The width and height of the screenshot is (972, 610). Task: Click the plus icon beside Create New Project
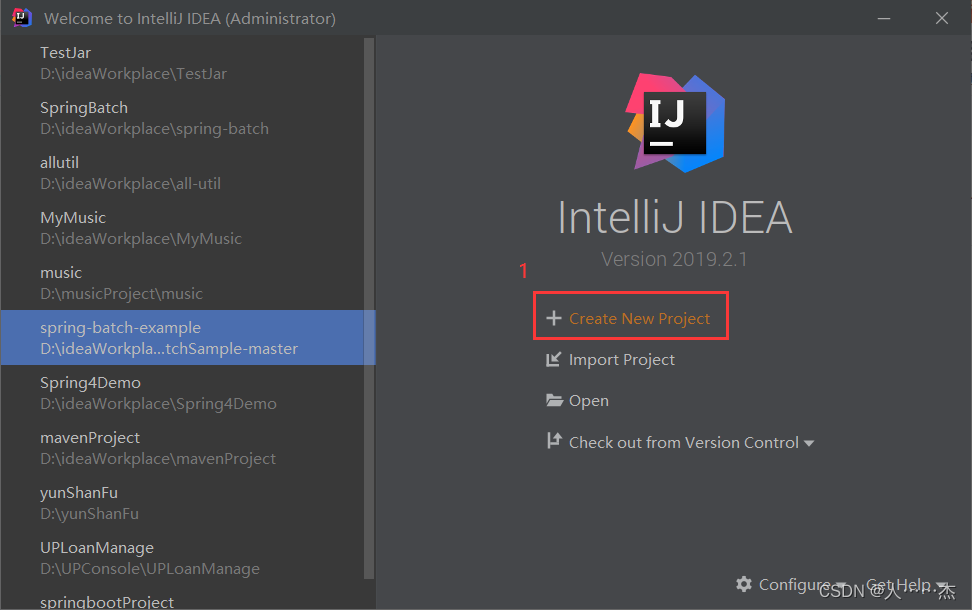tap(554, 318)
